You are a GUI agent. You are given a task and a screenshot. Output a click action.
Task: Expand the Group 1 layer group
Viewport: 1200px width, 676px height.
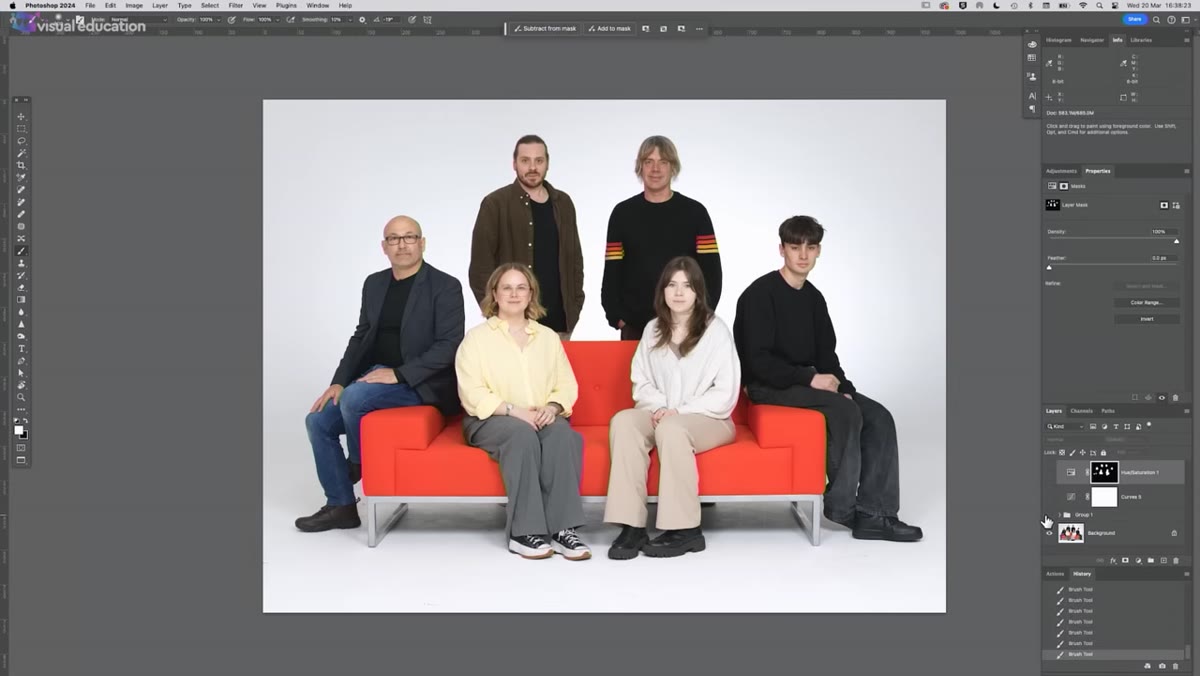pos(1059,515)
